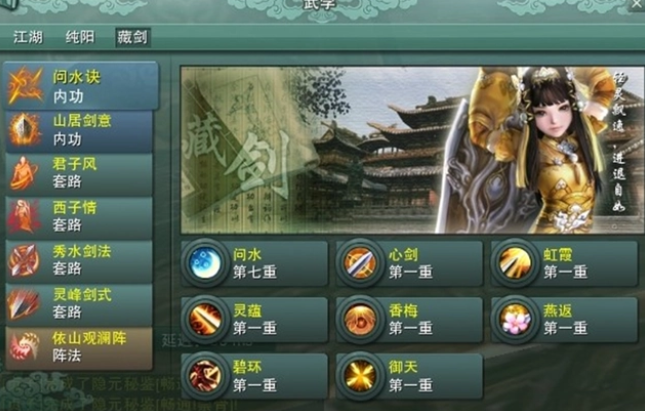Open the 灵峰剑式 套路 entry
Screen dimensions: 645x411
pos(79,304)
